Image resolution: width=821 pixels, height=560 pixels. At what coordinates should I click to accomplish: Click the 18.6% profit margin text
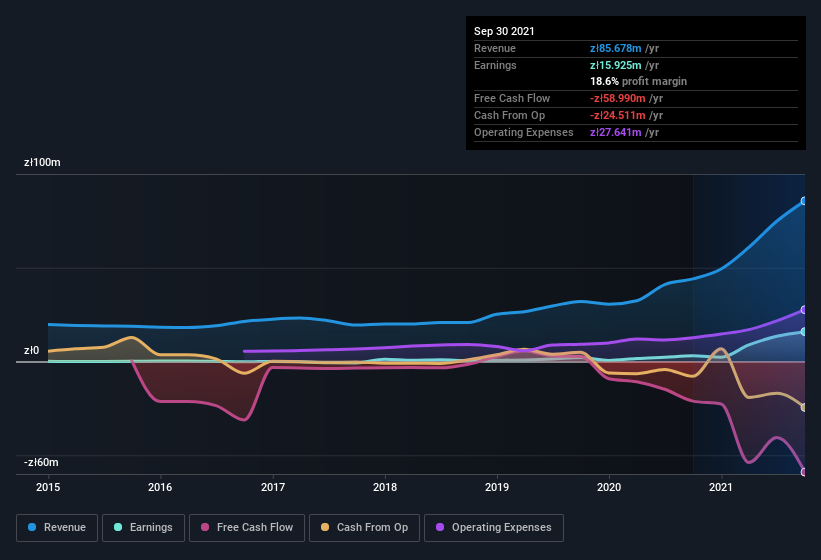(x=638, y=81)
